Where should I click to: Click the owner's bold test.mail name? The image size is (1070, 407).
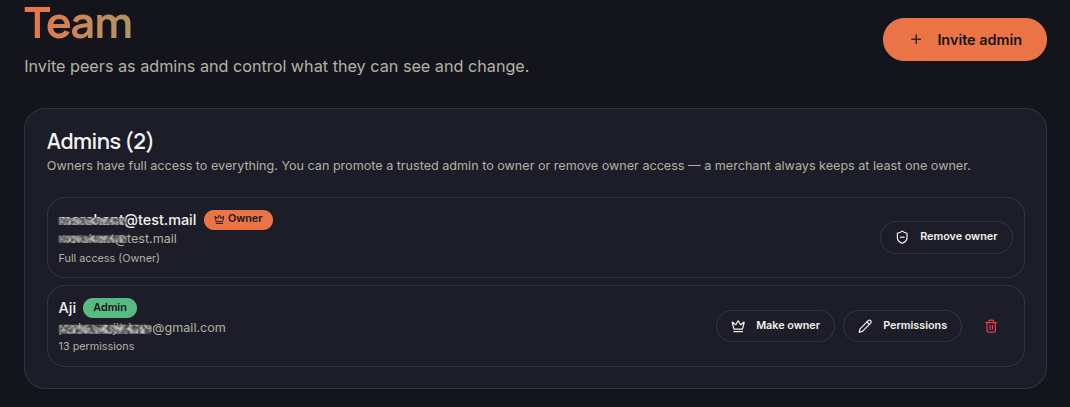click(128, 220)
